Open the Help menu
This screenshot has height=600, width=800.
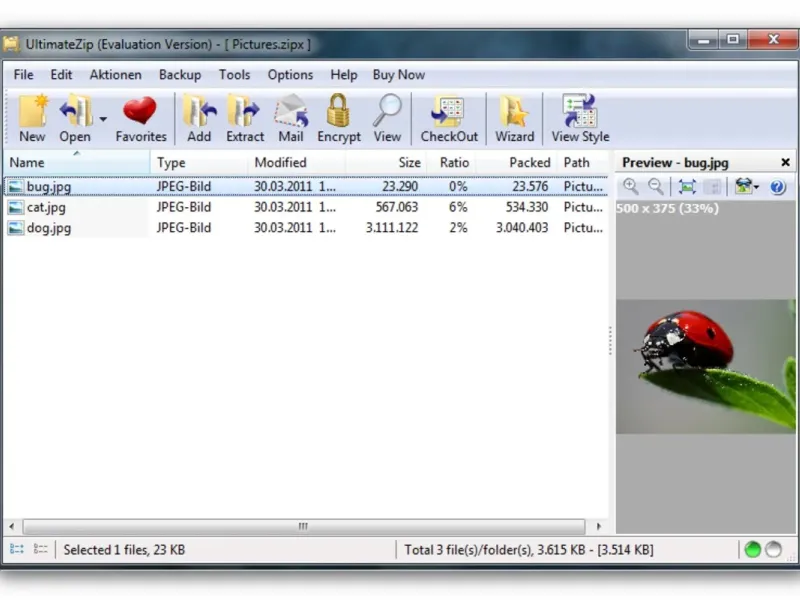pyautogui.click(x=343, y=74)
